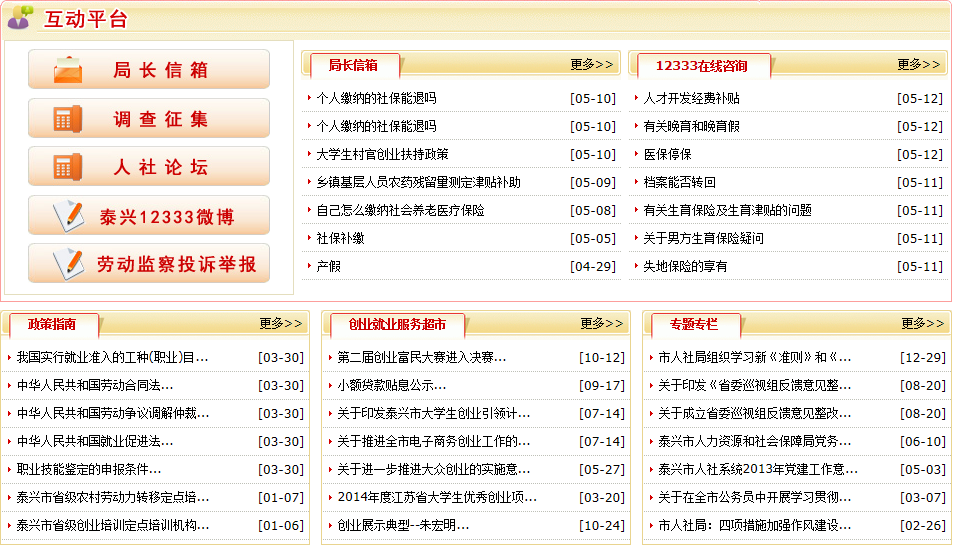Open the 档案能否转回 consultation
Viewport: 954px width, 548px height.
(x=680, y=182)
